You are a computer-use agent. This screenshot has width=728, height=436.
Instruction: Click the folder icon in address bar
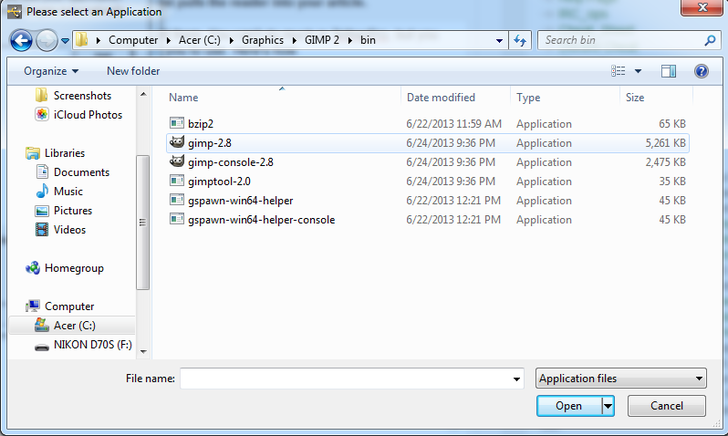tap(82, 40)
